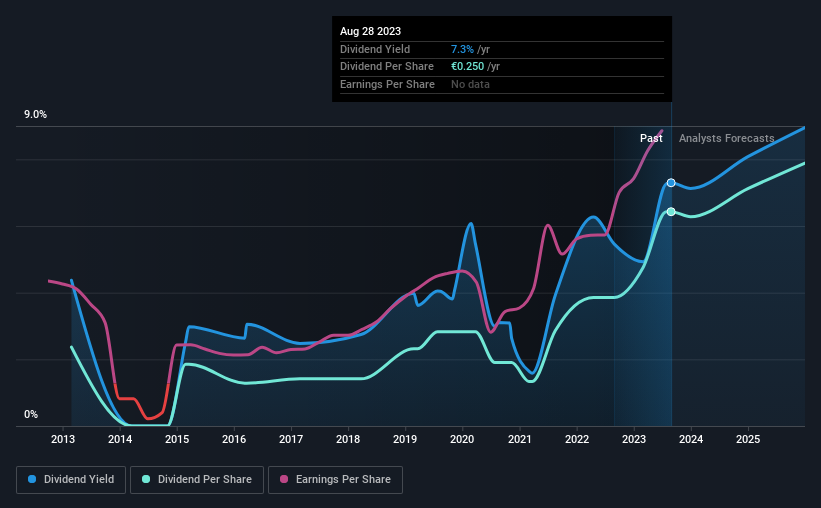This screenshot has width=821, height=508.
Task: Toggle the Dividend Yield legend button
Action: (71, 480)
